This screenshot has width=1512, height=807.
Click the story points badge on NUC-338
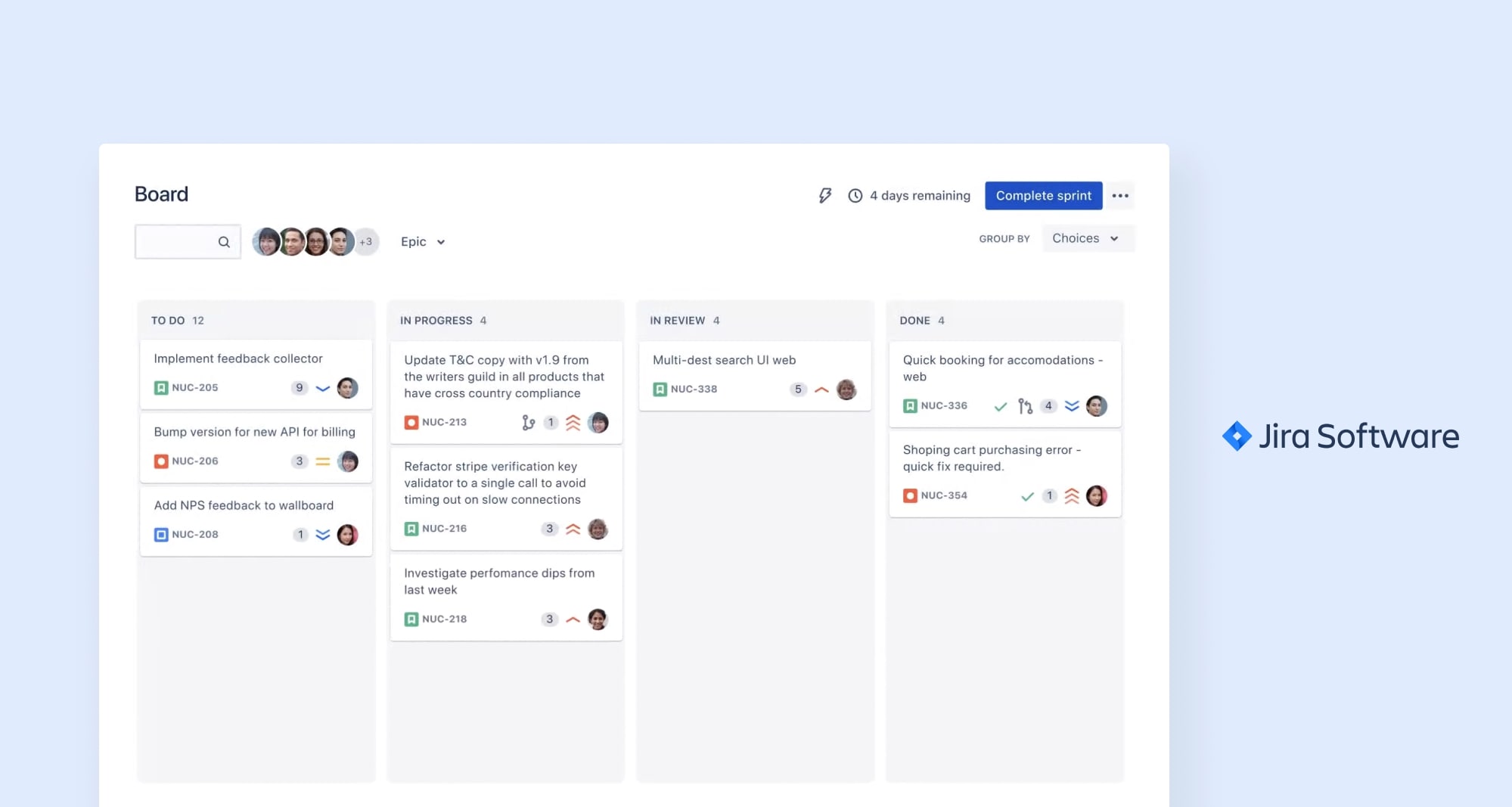(798, 390)
